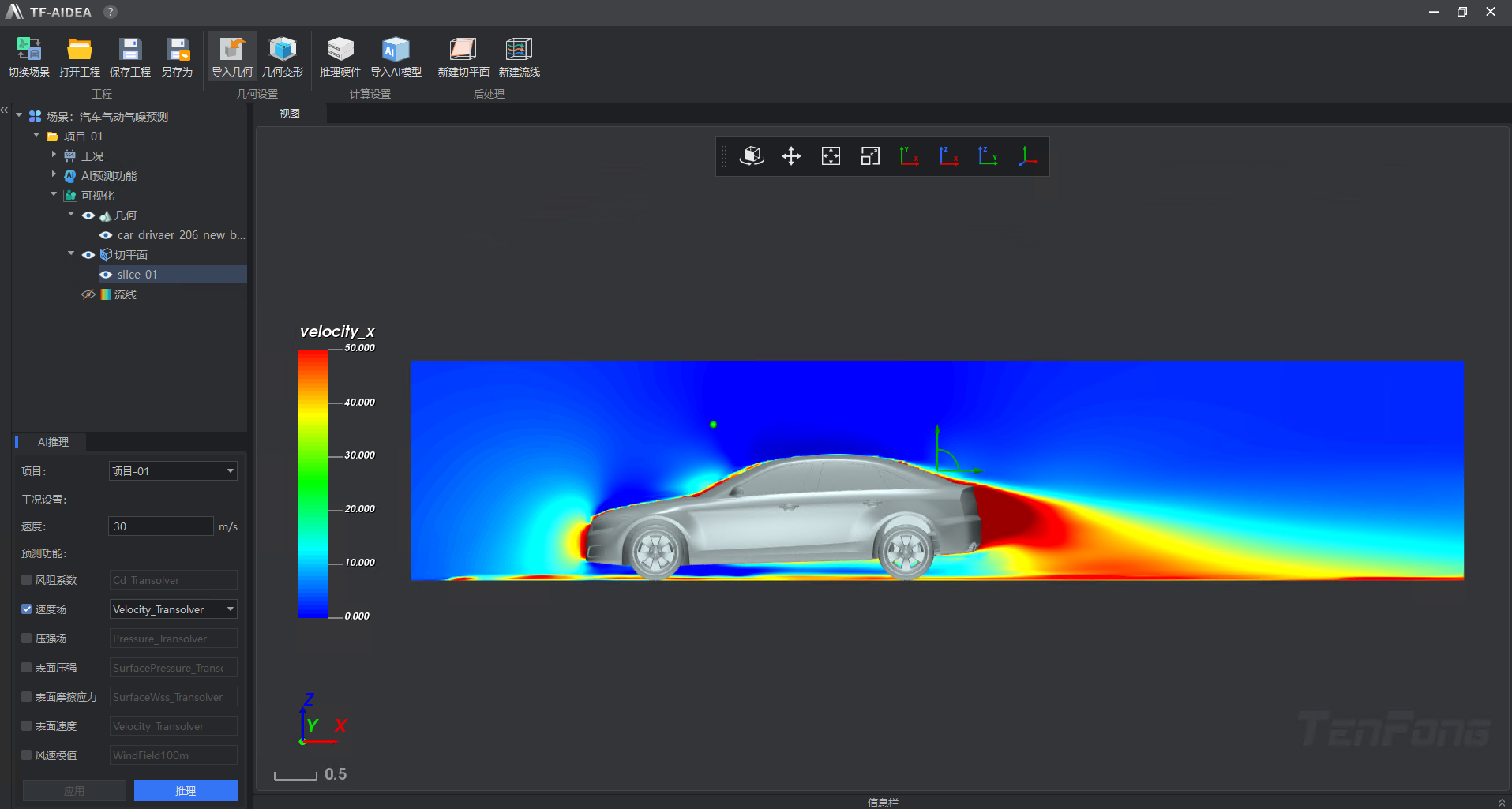Hide the slice-01 item
The image size is (1512, 809).
coord(106,275)
